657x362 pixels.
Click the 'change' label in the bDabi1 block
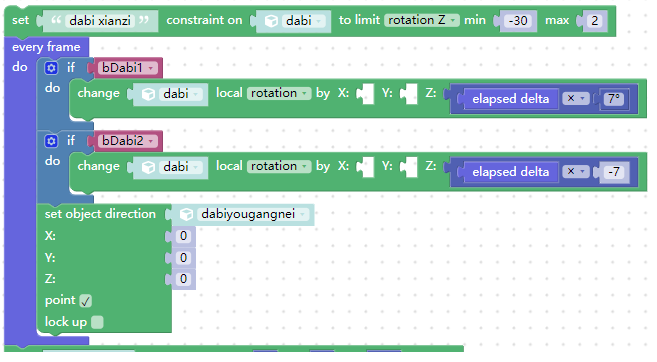click(x=99, y=93)
